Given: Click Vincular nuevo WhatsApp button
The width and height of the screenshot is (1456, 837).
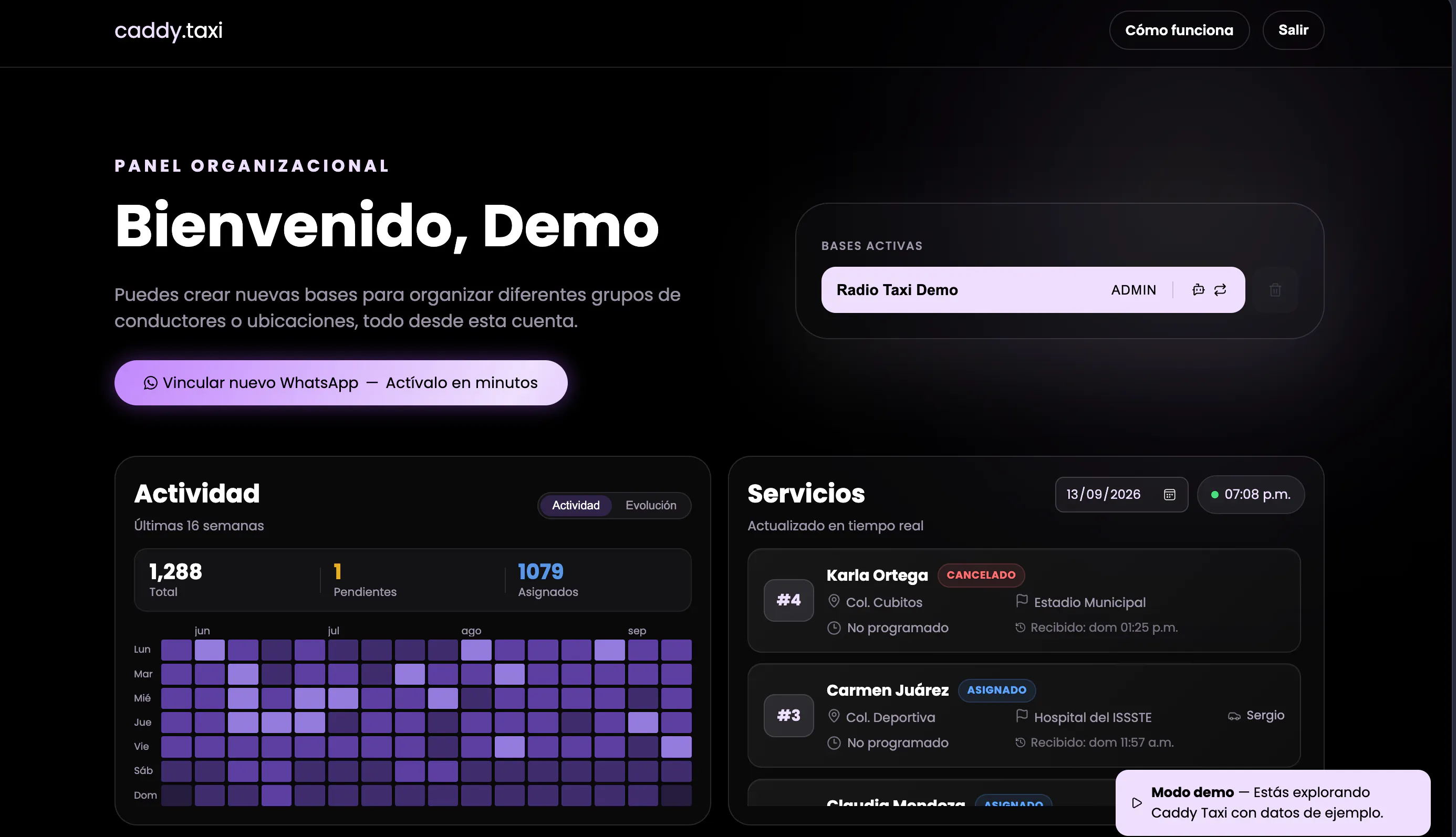Looking at the screenshot, I should click(x=341, y=383).
